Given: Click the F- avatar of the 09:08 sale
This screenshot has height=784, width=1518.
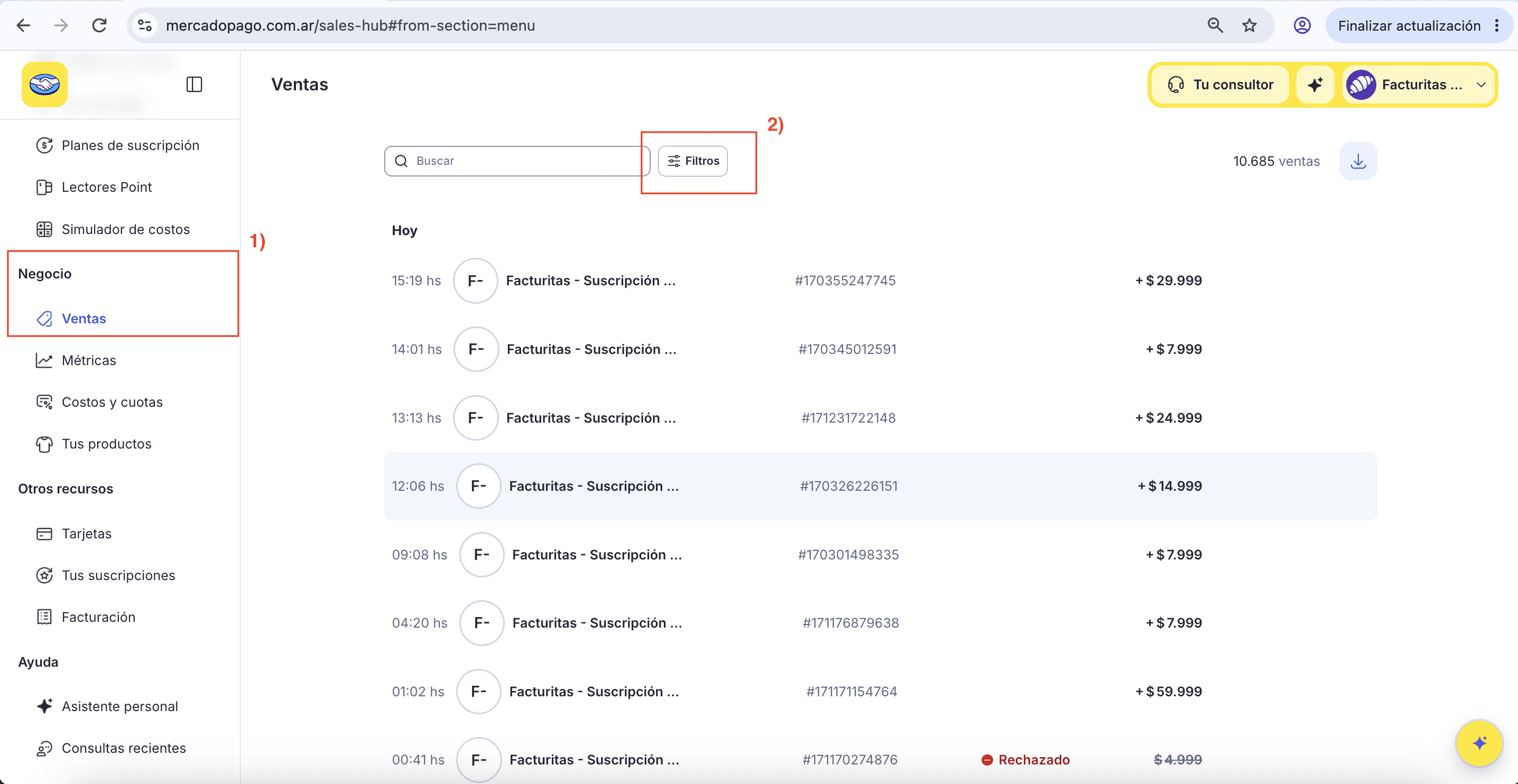Looking at the screenshot, I should [482, 554].
